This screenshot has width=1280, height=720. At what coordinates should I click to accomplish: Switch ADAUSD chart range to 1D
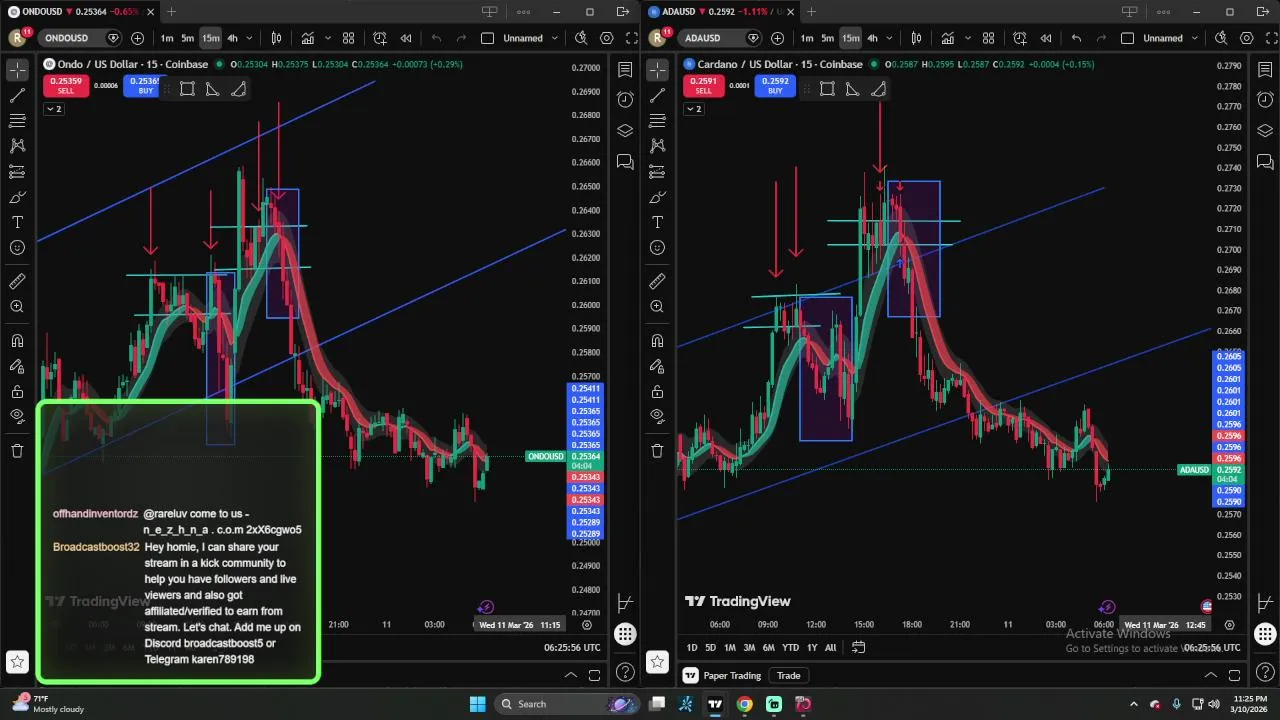pyautogui.click(x=692, y=647)
